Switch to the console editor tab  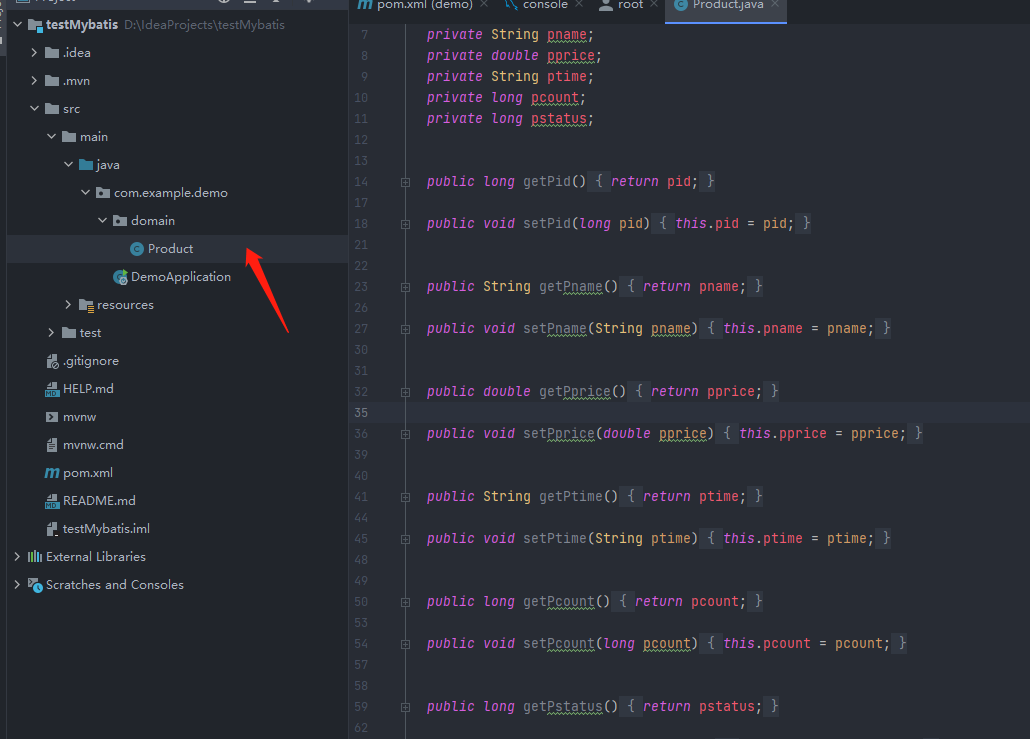545,5
